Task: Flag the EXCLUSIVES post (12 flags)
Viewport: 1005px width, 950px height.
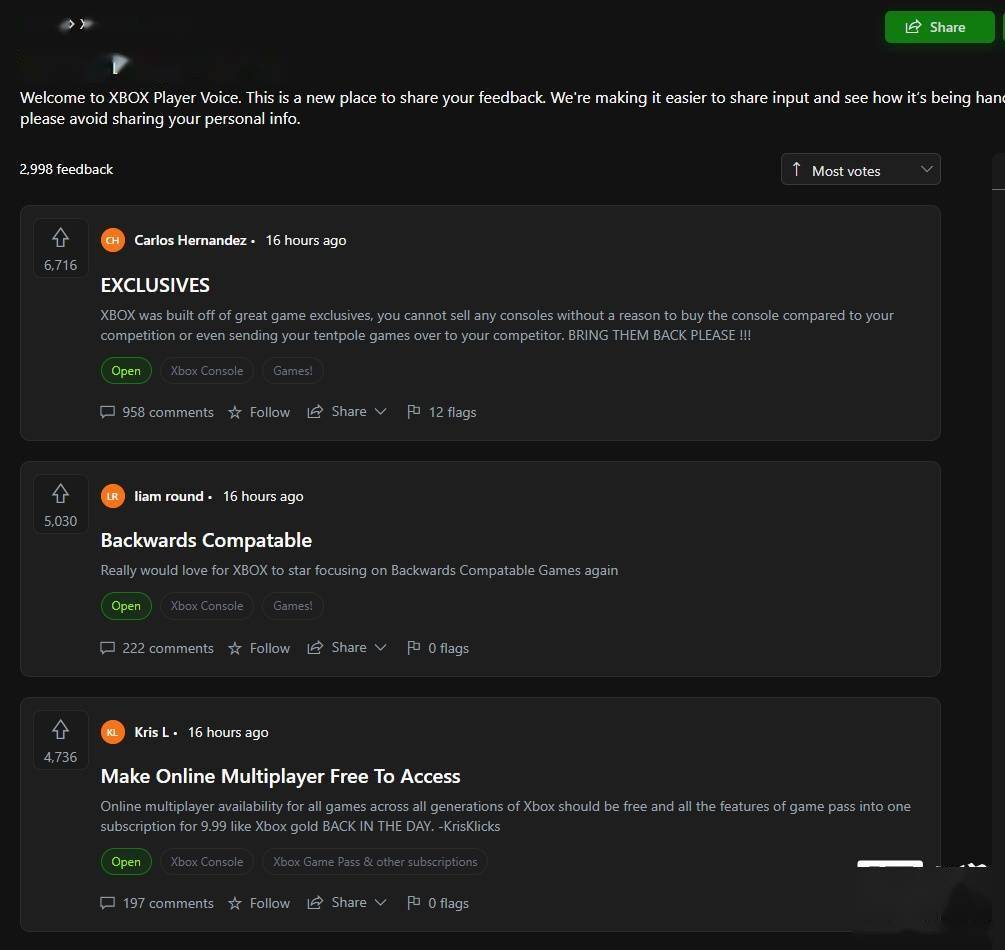Action: 442,412
